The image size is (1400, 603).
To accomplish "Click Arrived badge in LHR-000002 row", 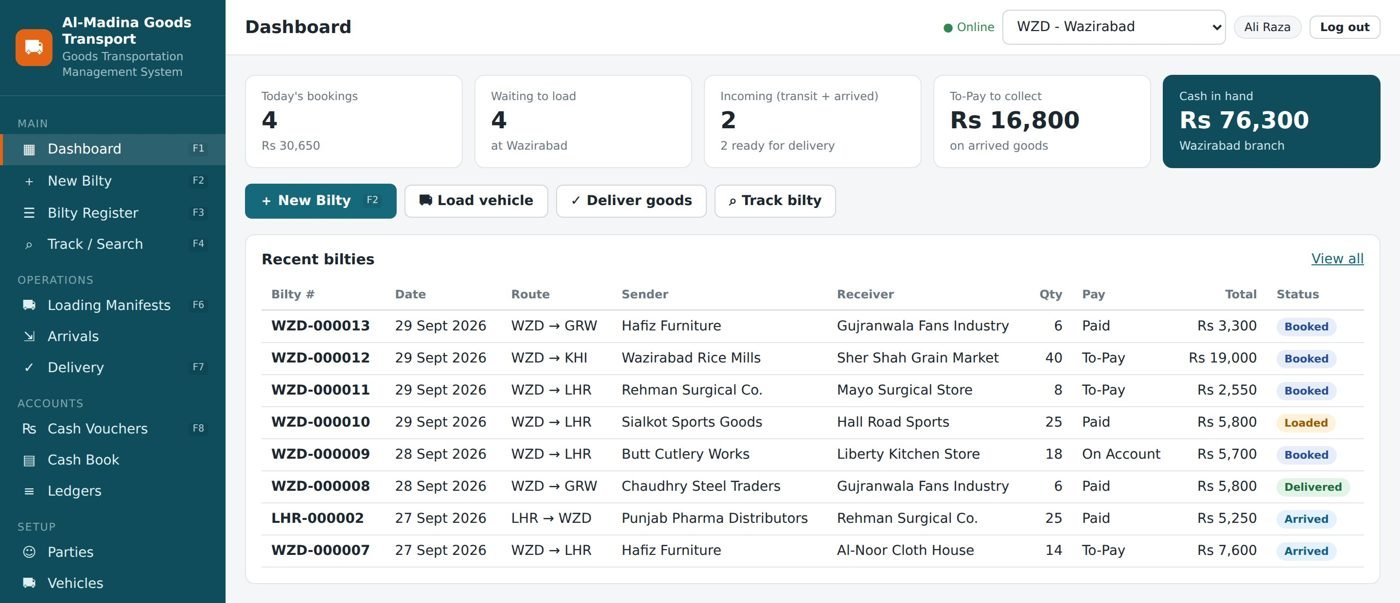I will [1306, 519].
